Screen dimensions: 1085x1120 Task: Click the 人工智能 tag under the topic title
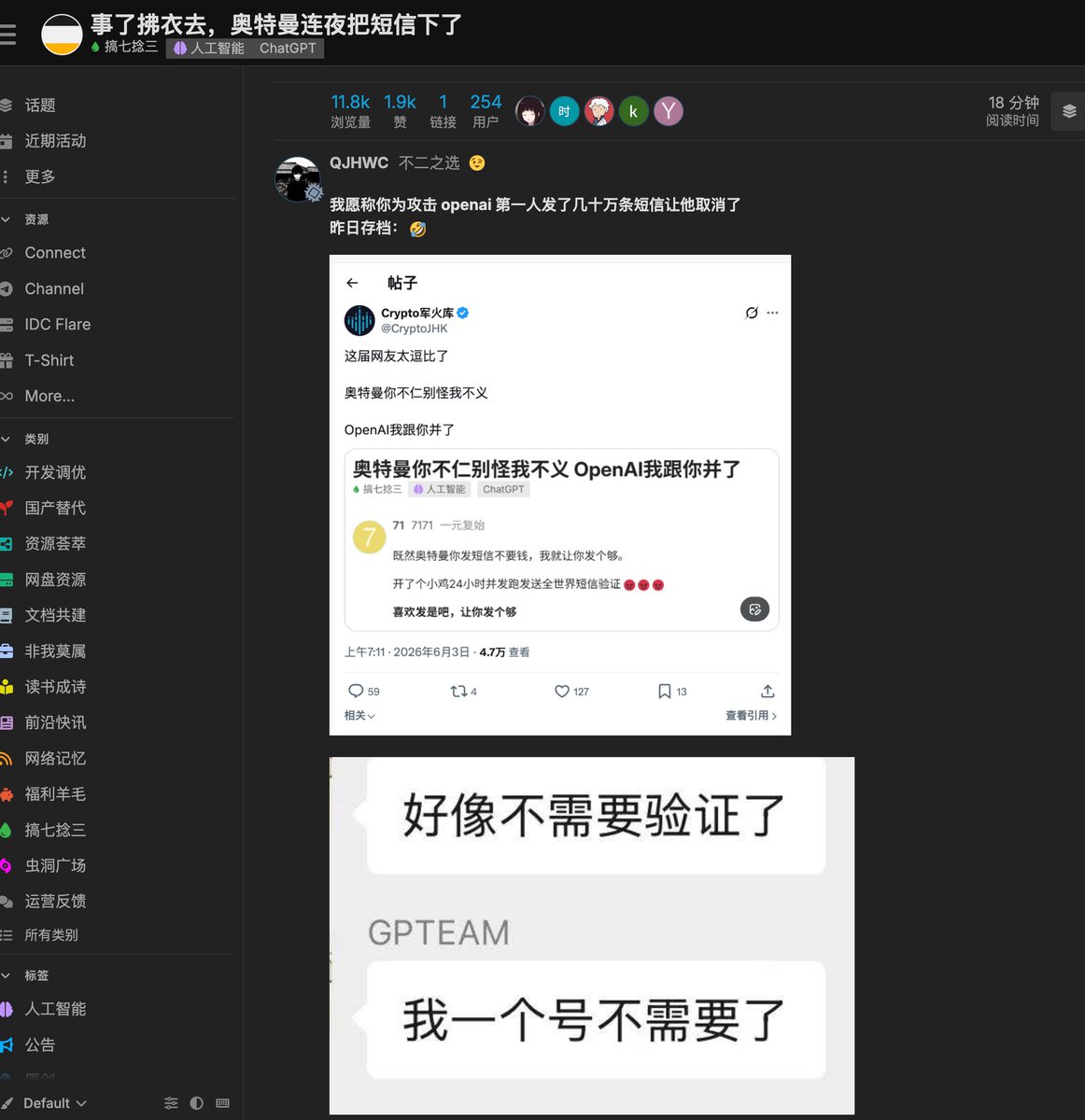pyautogui.click(x=209, y=49)
